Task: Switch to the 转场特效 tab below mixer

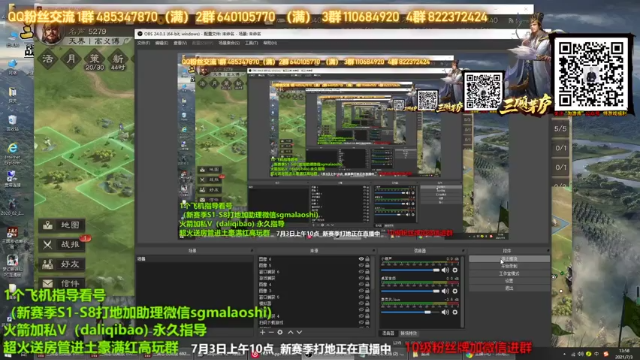Action: click(x=409, y=333)
